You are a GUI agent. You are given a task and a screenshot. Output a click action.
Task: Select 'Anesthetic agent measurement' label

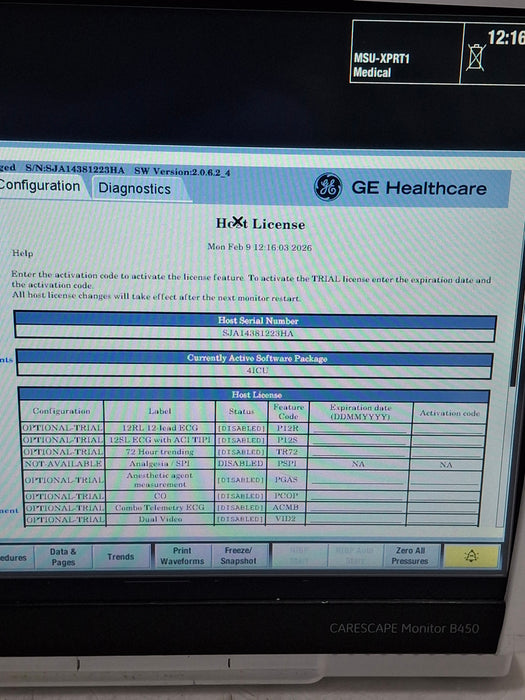[x=160, y=480]
